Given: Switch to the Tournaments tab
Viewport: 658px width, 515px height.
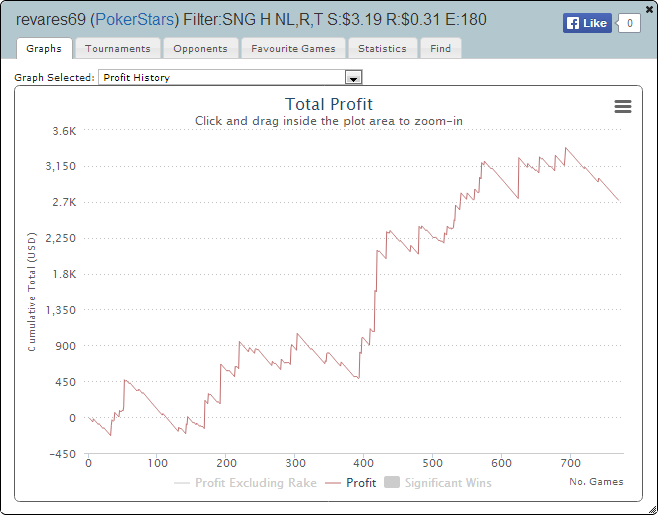Looking at the screenshot, I should tap(118, 49).
